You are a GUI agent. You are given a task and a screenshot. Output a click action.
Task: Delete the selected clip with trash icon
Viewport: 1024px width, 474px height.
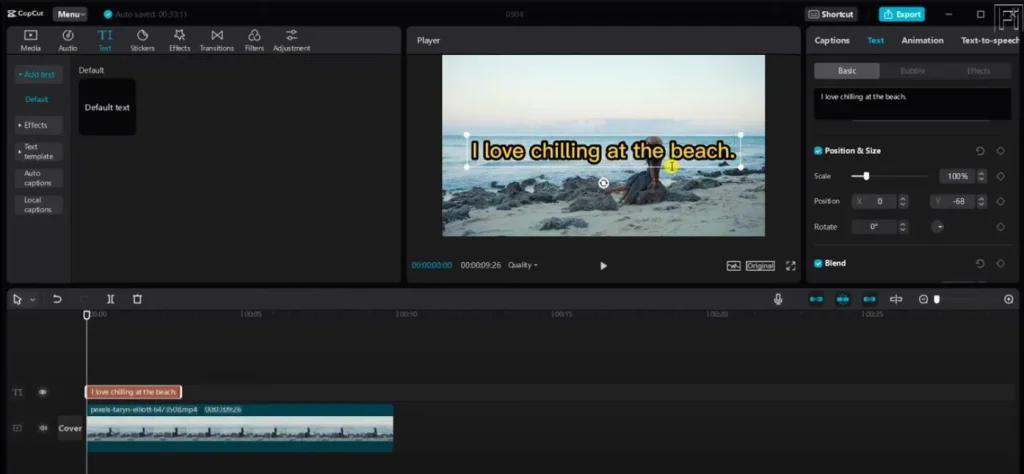(137, 299)
